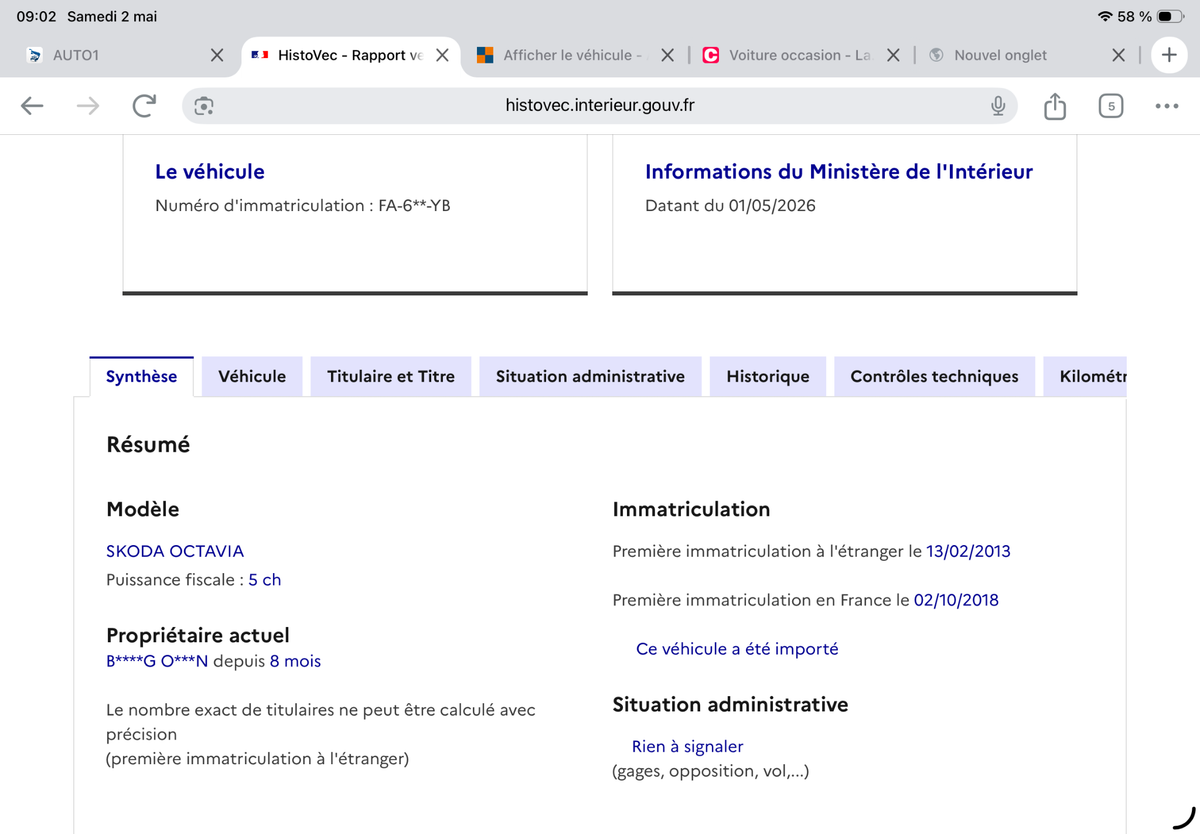Close the AUTO1 tab
1200x834 pixels.
point(217,55)
